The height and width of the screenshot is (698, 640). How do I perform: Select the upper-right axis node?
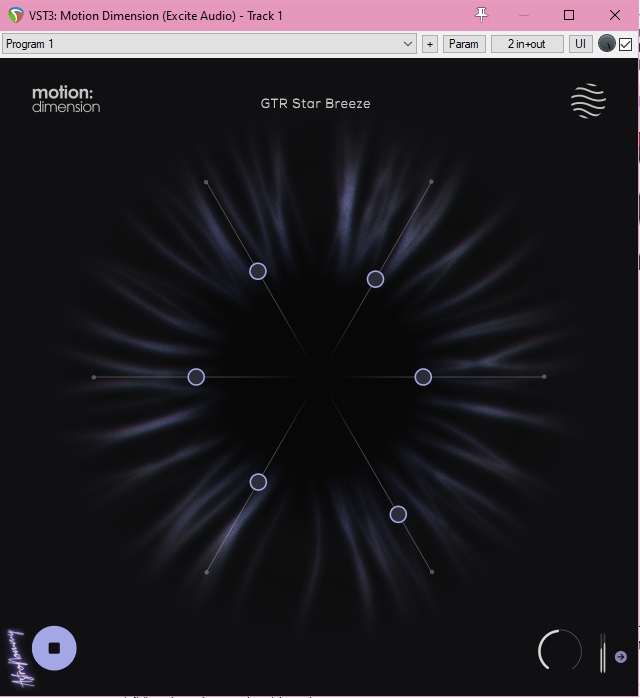click(375, 279)
